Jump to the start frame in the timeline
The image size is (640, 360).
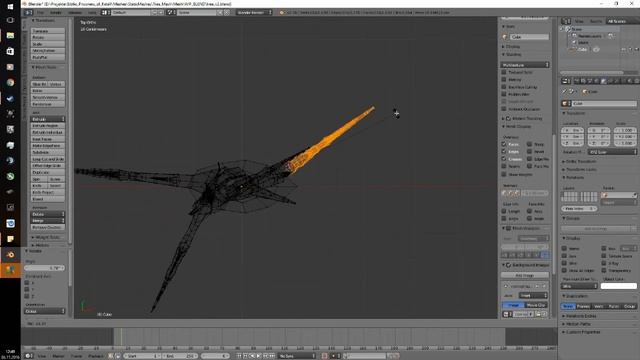coord(239,356)
